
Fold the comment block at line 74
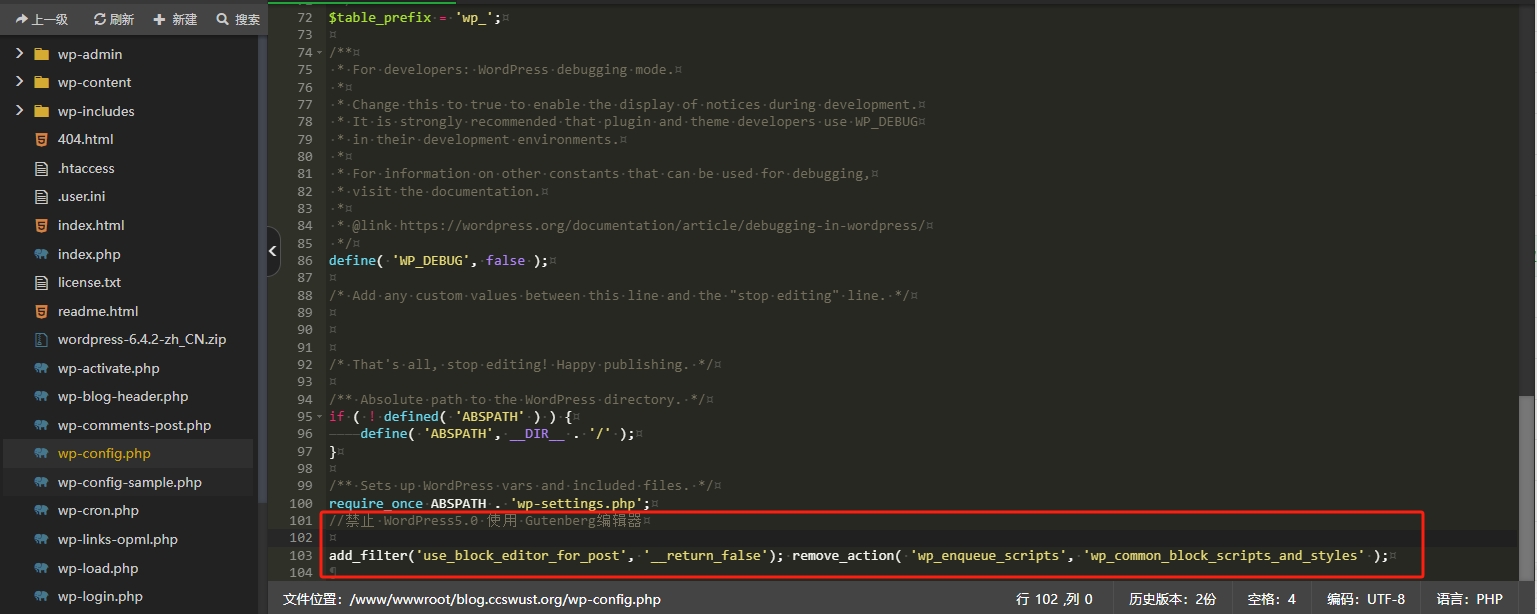pyautogui.click(x=320, y=53)
